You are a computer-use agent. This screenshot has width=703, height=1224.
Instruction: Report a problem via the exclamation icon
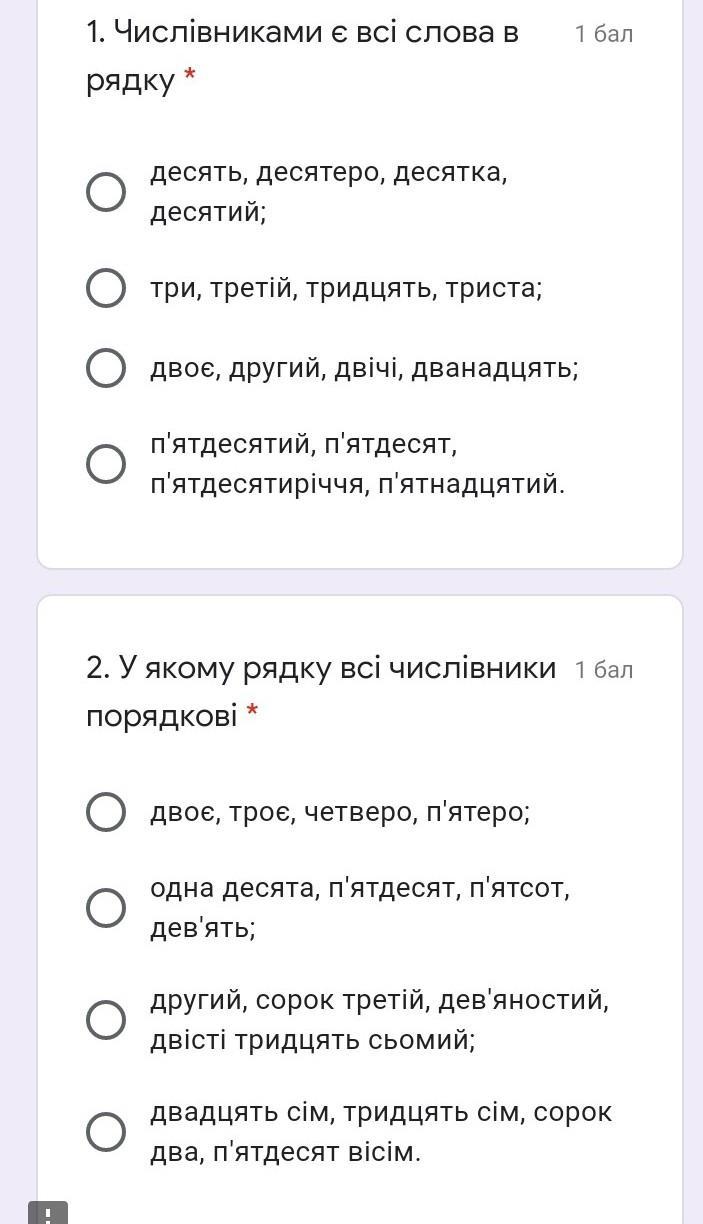48,1213
